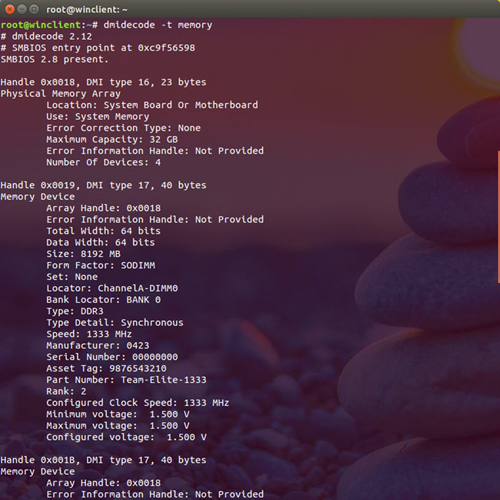
Task: Click the 'Size: 8192 MB' line
Action: click(83, 254)
